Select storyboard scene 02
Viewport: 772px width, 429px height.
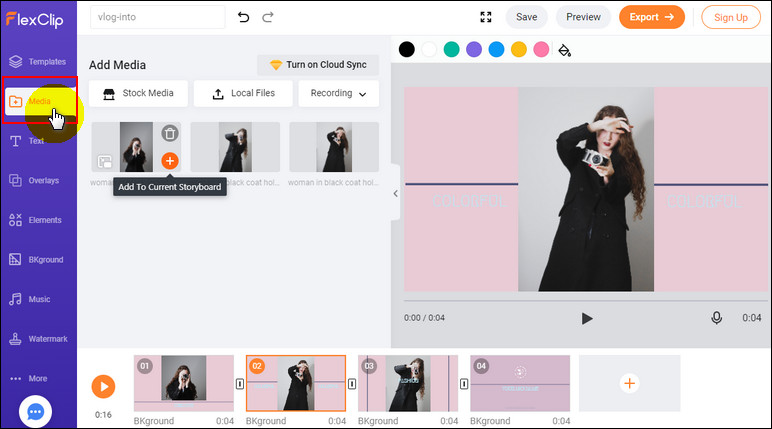click(x=296, y=383)
